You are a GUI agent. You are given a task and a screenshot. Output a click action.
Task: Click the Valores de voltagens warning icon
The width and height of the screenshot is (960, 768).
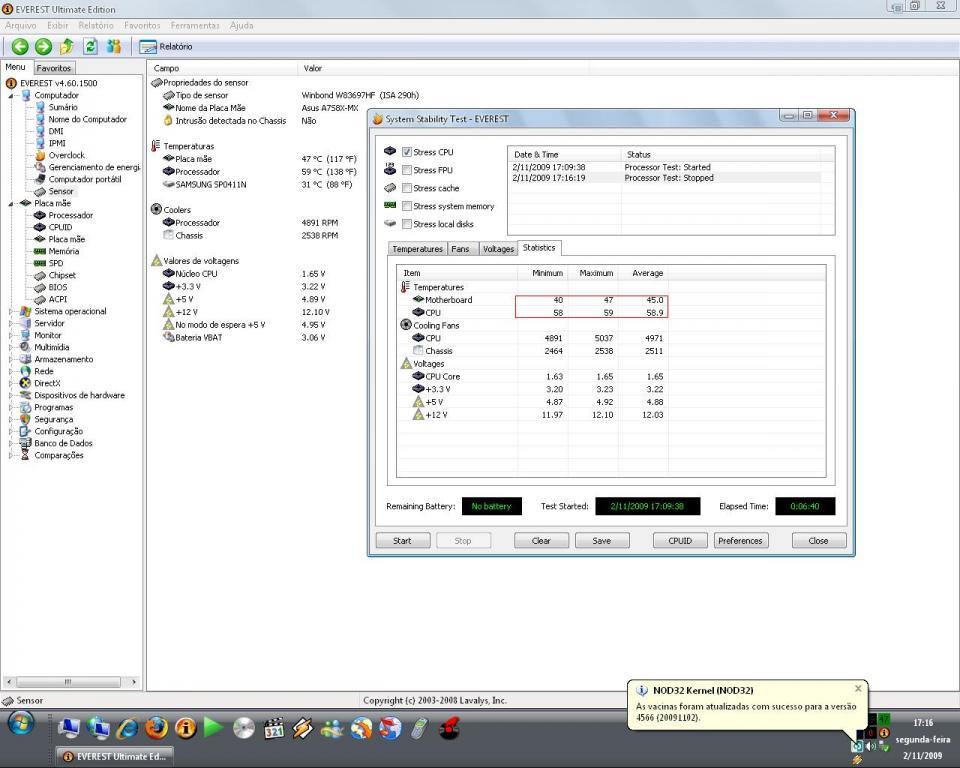156,260
